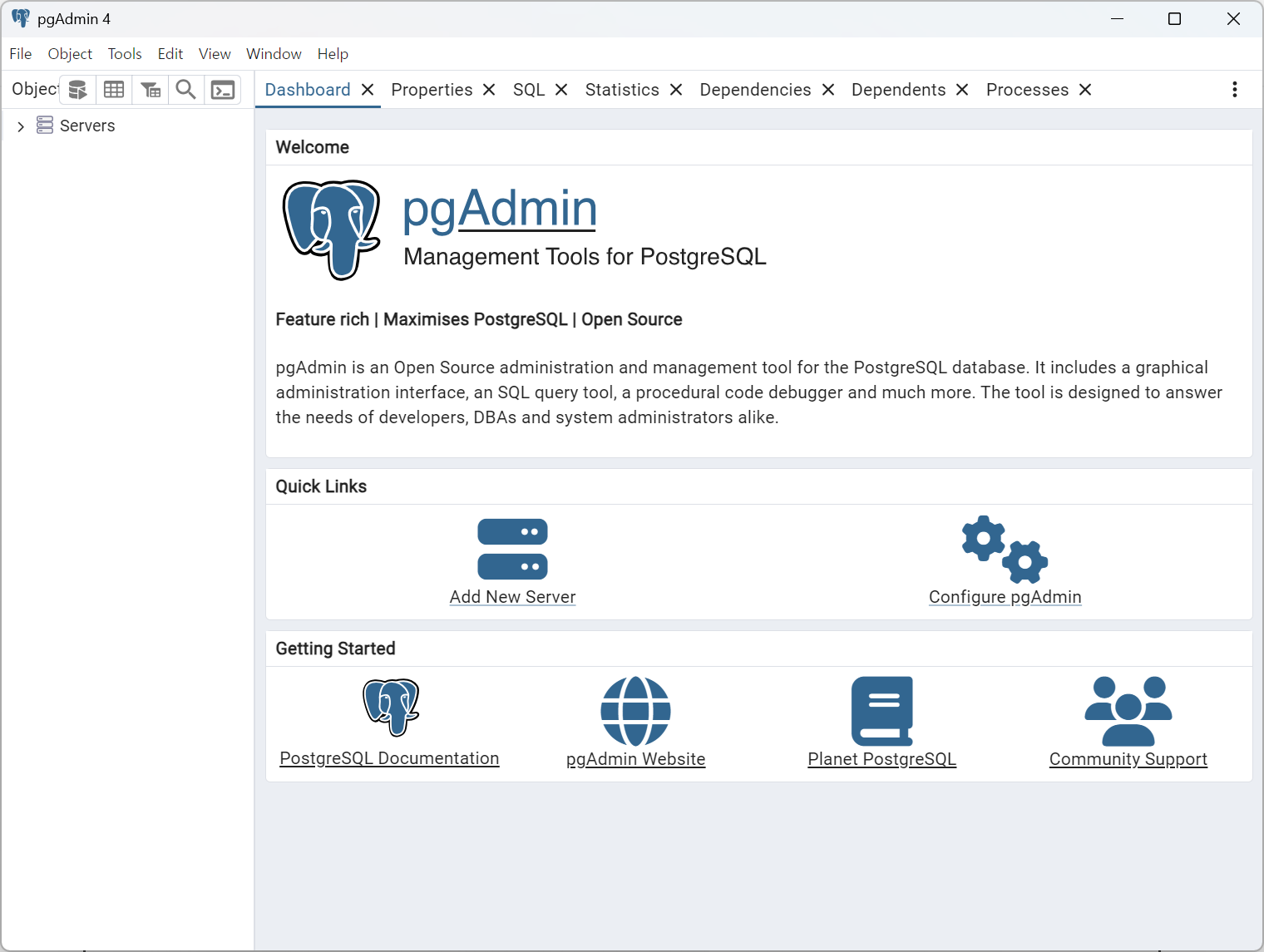Image resolution: width=1264 pixels, height=952 pixels.
Task: Click the Getting Started panel heading
Action: coord(335,649)
